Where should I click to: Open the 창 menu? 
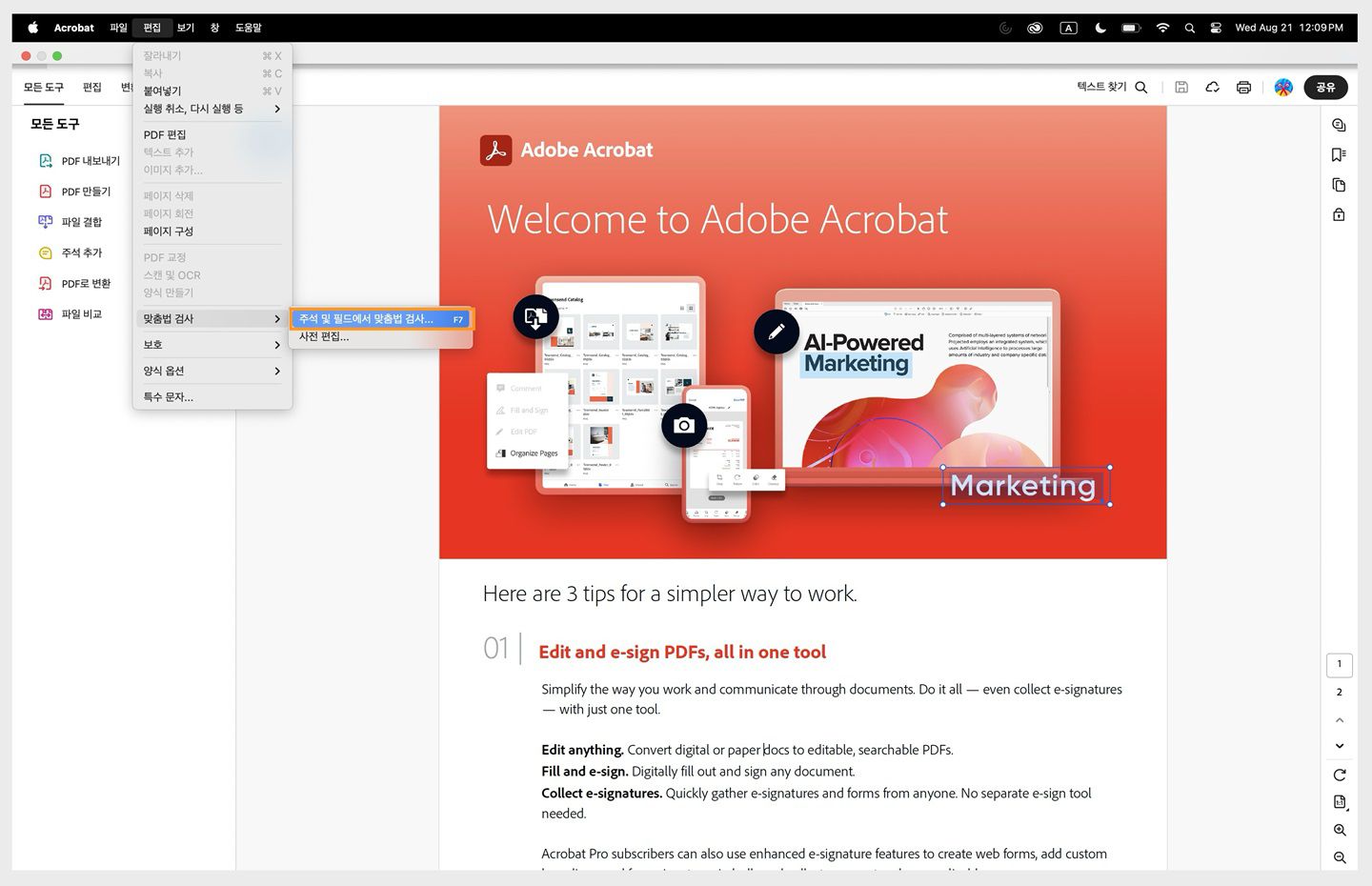pyautogui.click(x=214, y=28)
